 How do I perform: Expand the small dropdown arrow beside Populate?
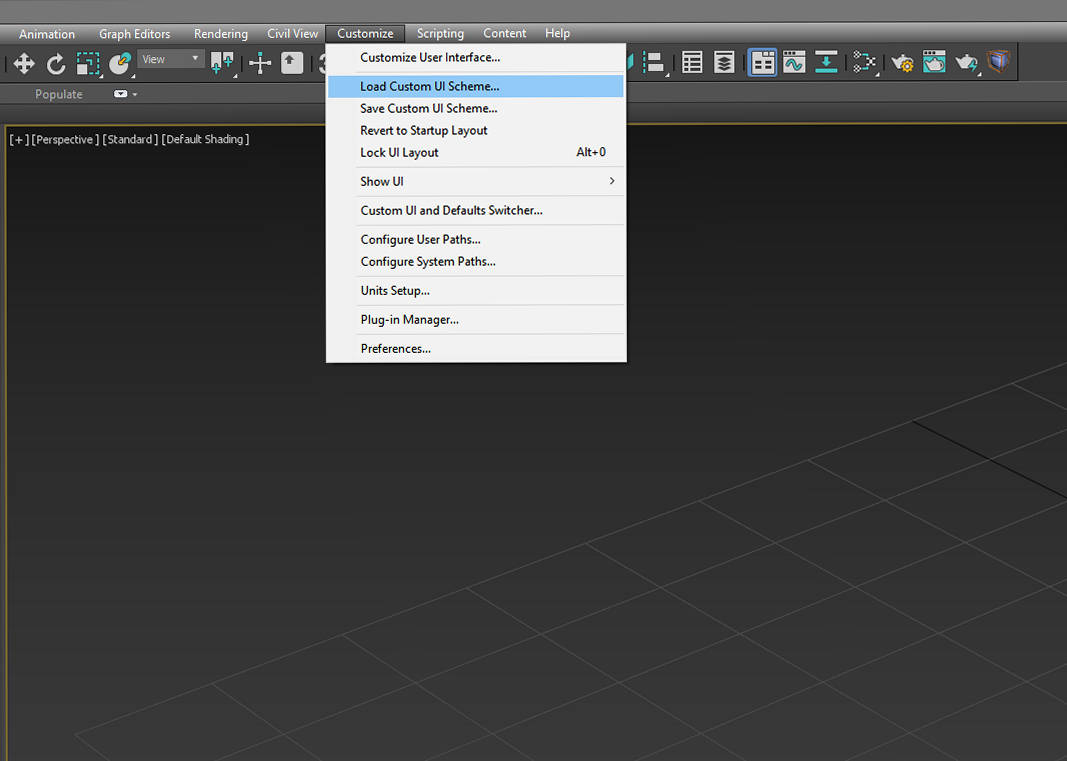[135, 95]
